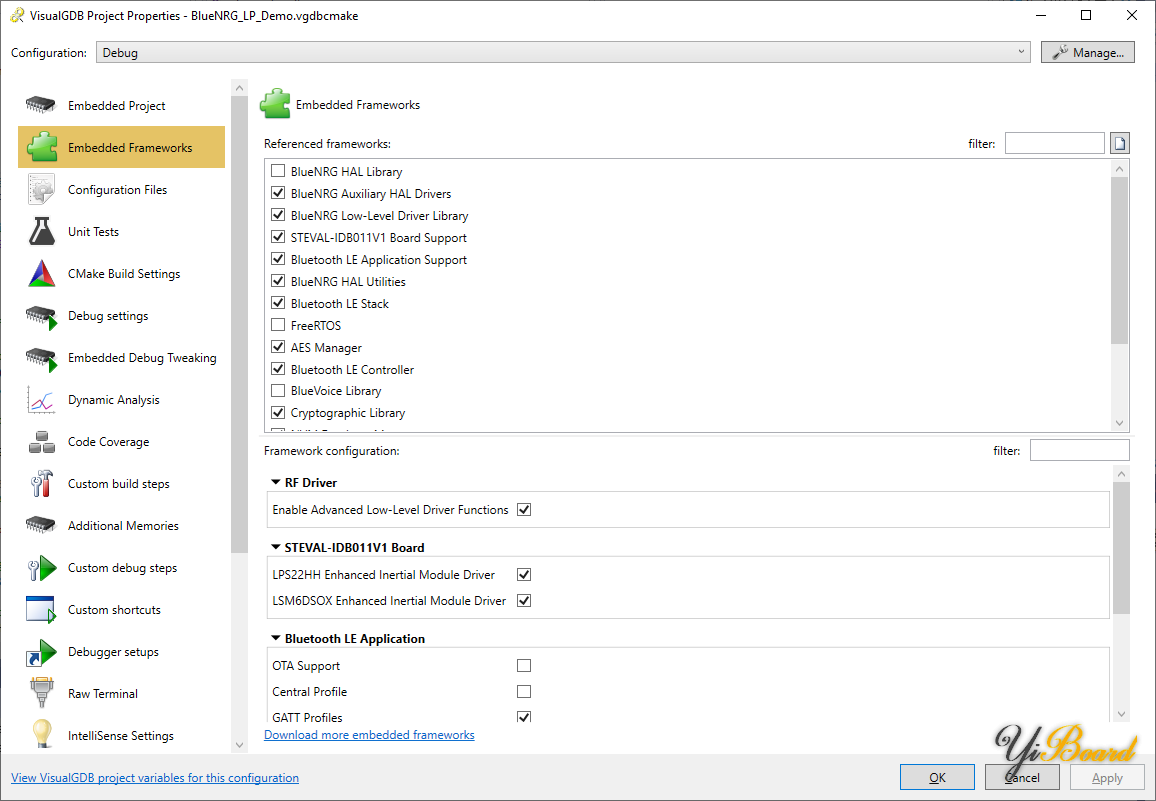The width and height of the screenshot is (1156, 801).
Task: Click the referenced frameworks scroll down arrow
Action: pos(1119,423)
